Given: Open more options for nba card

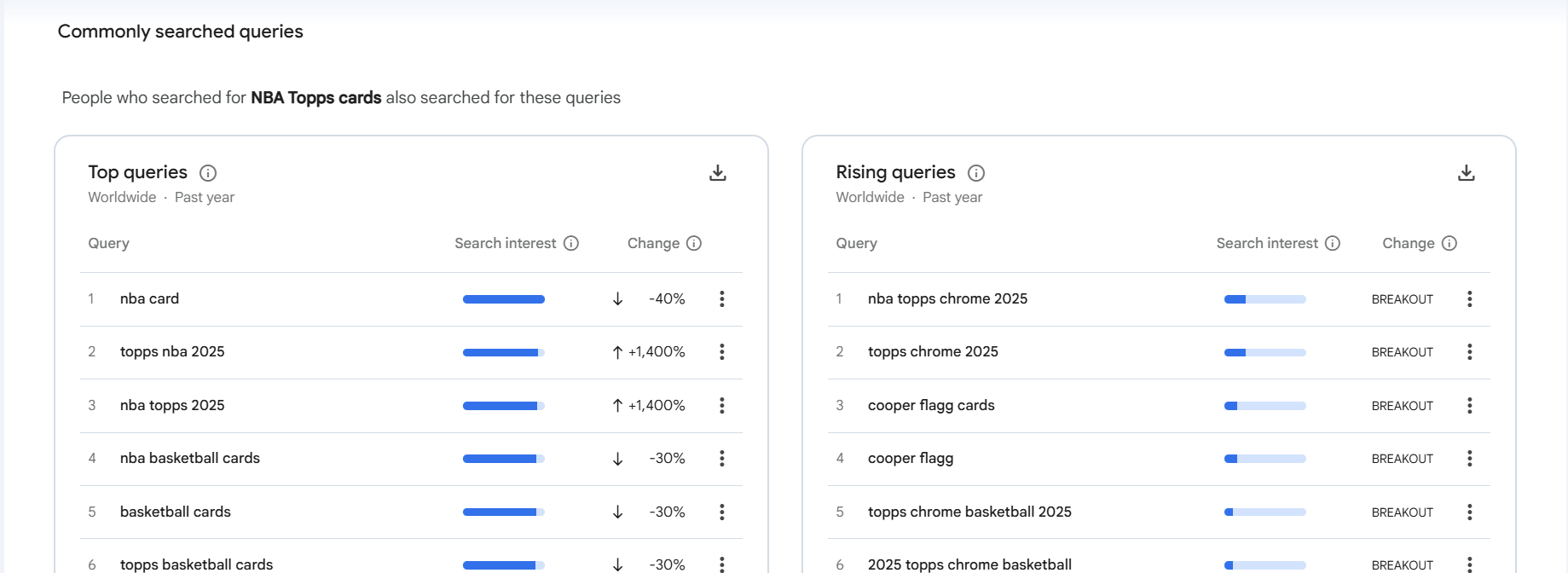Looking at the screenshot, I should pos(722,298).
